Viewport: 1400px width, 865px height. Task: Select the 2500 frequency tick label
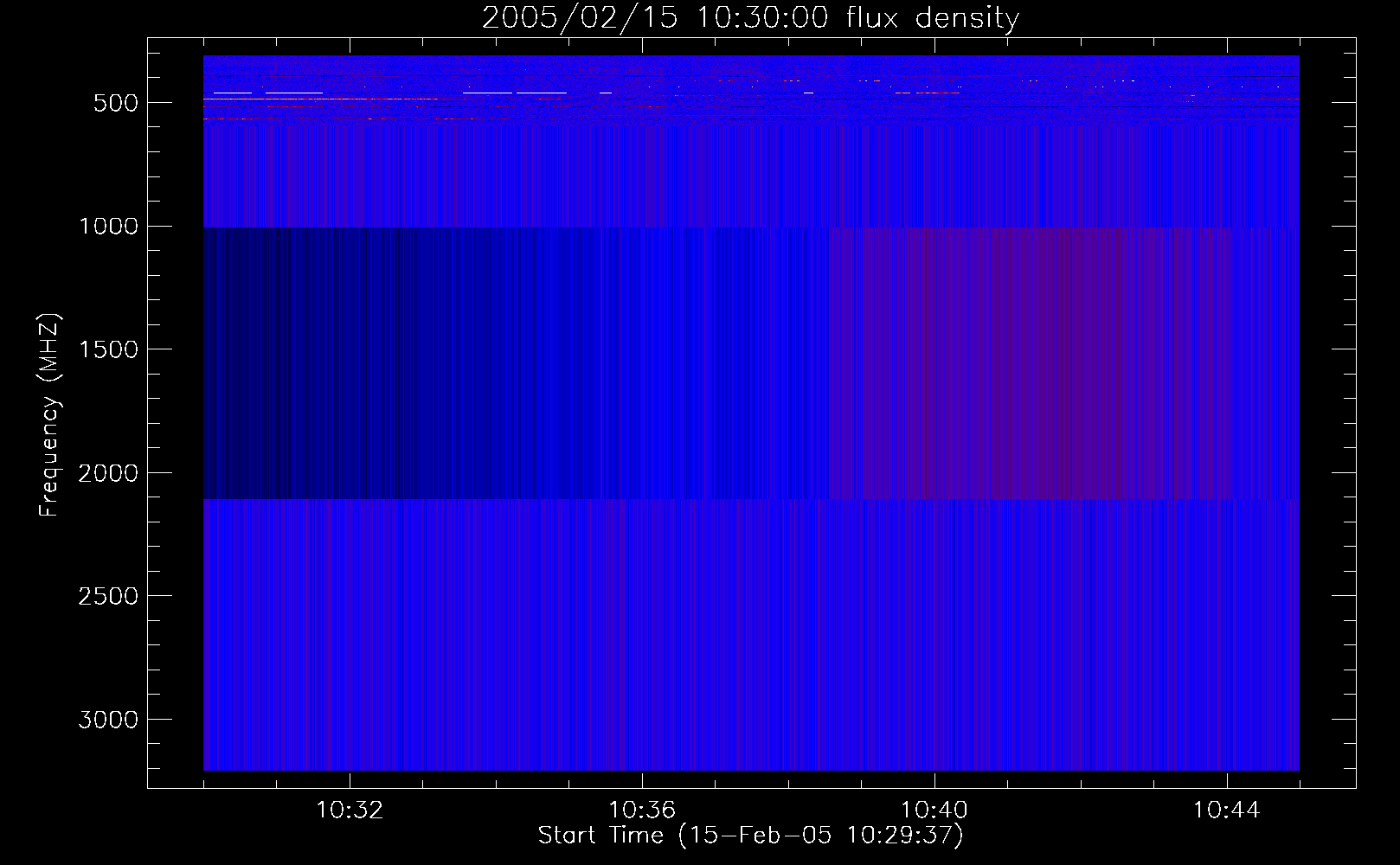(x=108, y=597)
